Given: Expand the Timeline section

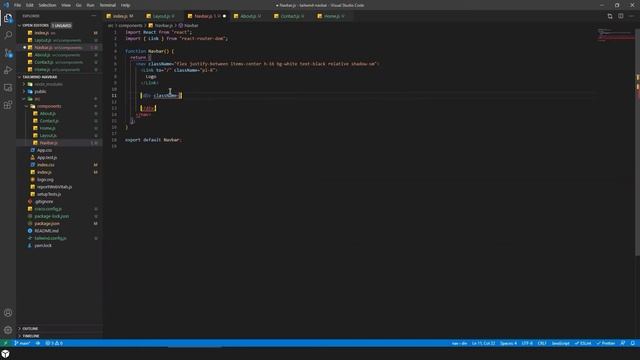Looking at the screenshot, I should pyautogui.click(x=31, y=336).
